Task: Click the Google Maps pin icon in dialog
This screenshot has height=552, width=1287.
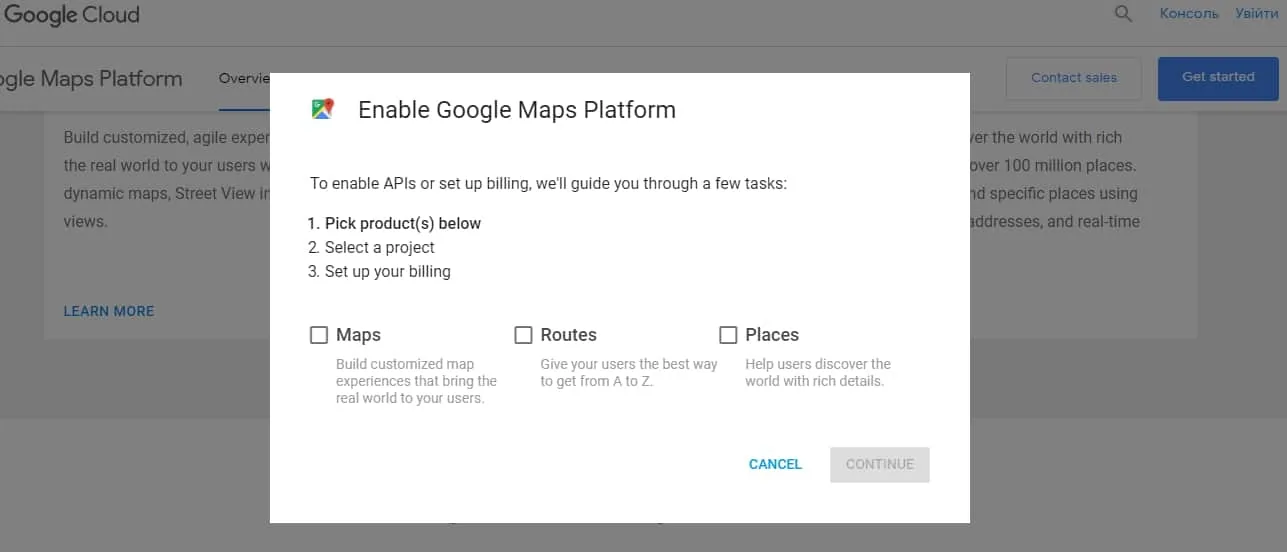Action: (322, 109)
